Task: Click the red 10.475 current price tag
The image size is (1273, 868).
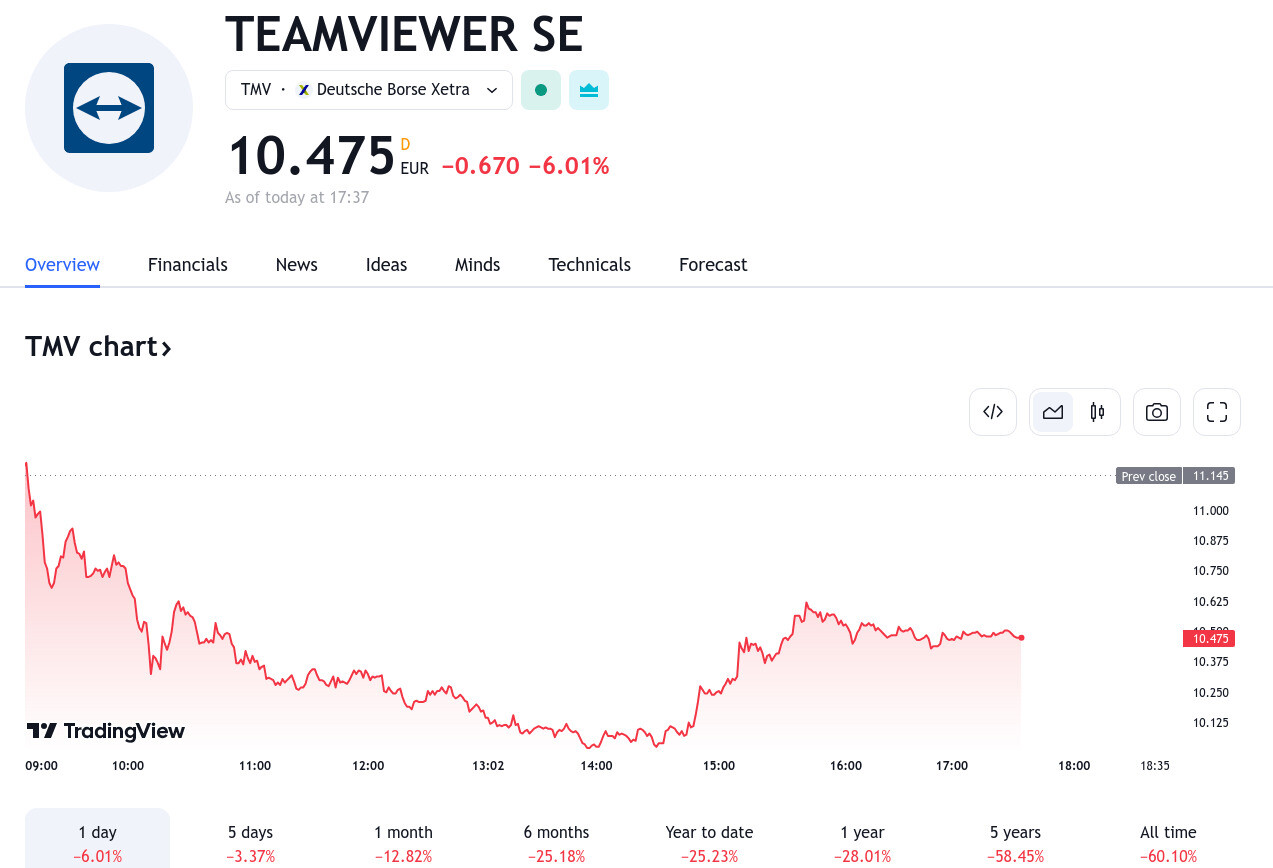Action: pyautogui.click(x=1209, y=638)
